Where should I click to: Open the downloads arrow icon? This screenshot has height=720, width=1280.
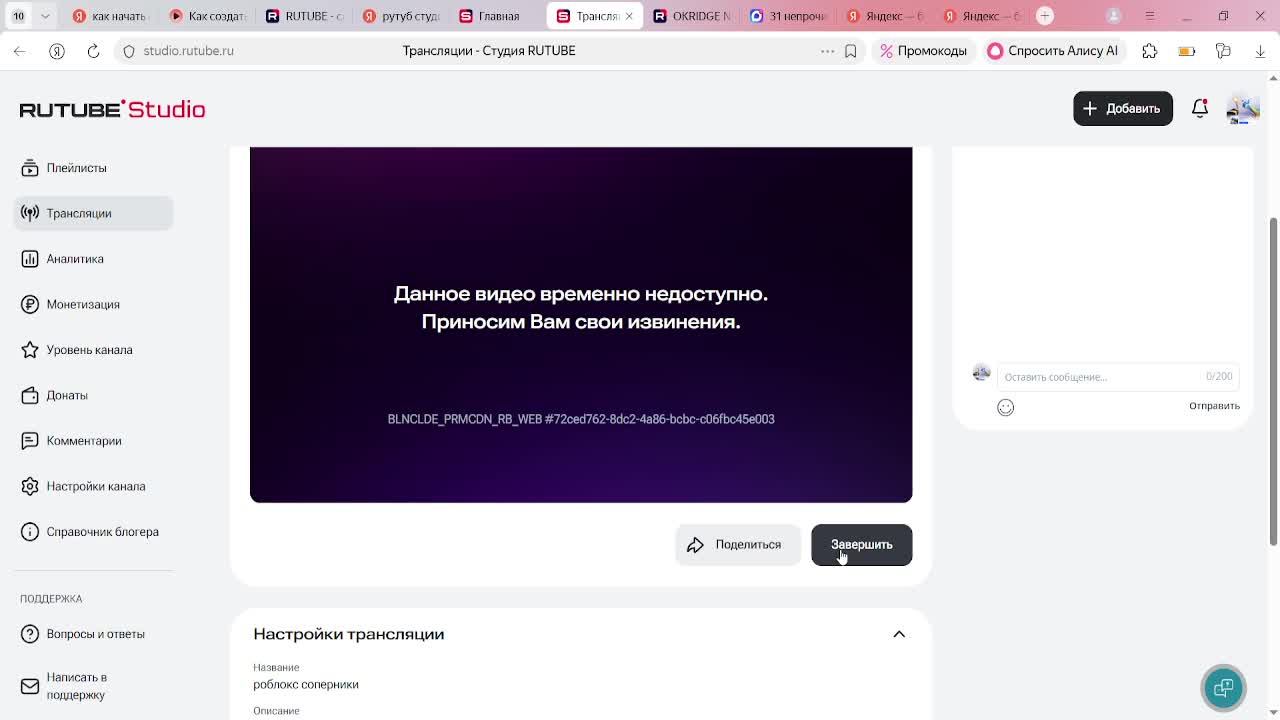1260,51
